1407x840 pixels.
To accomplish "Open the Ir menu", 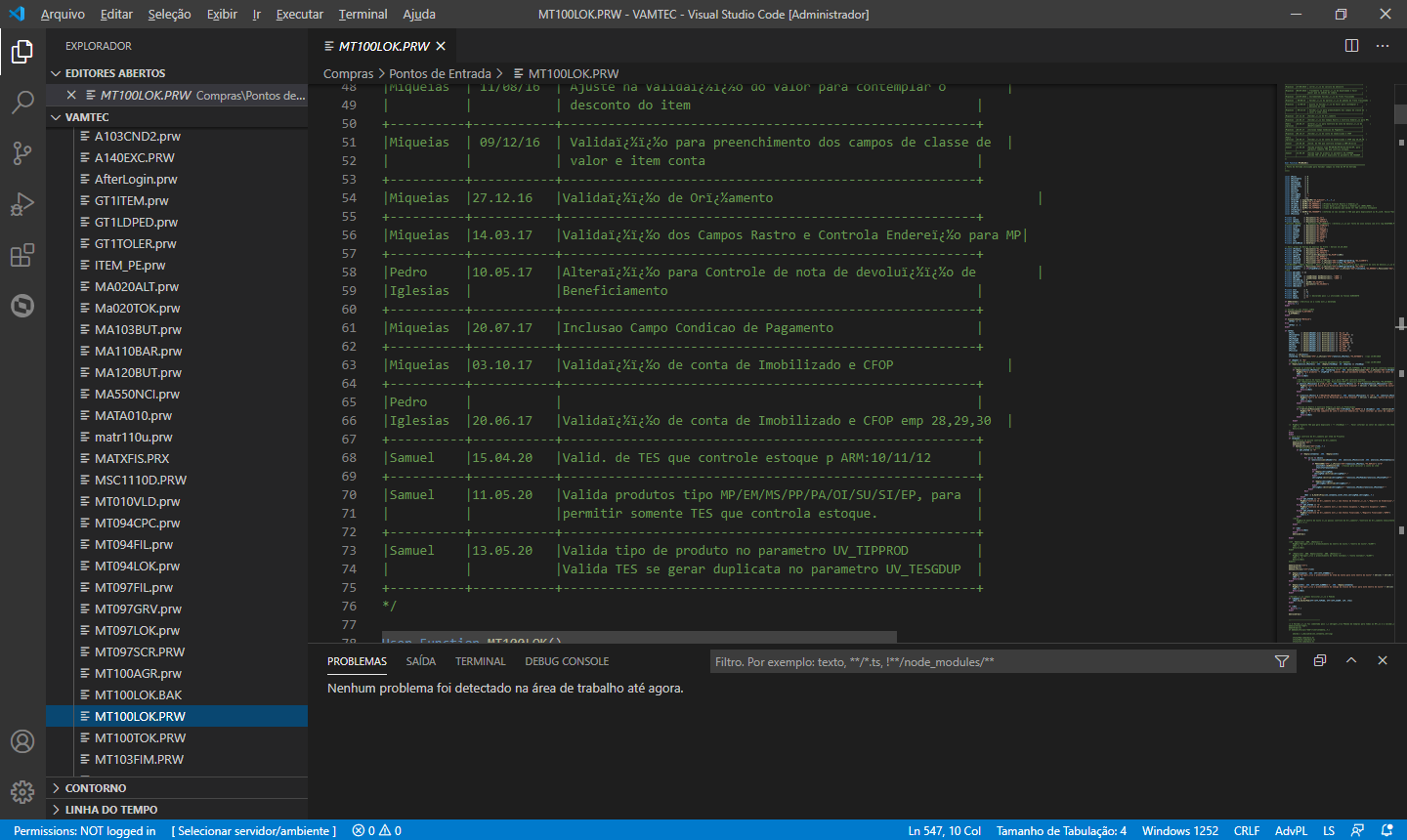I will point(257,14).
